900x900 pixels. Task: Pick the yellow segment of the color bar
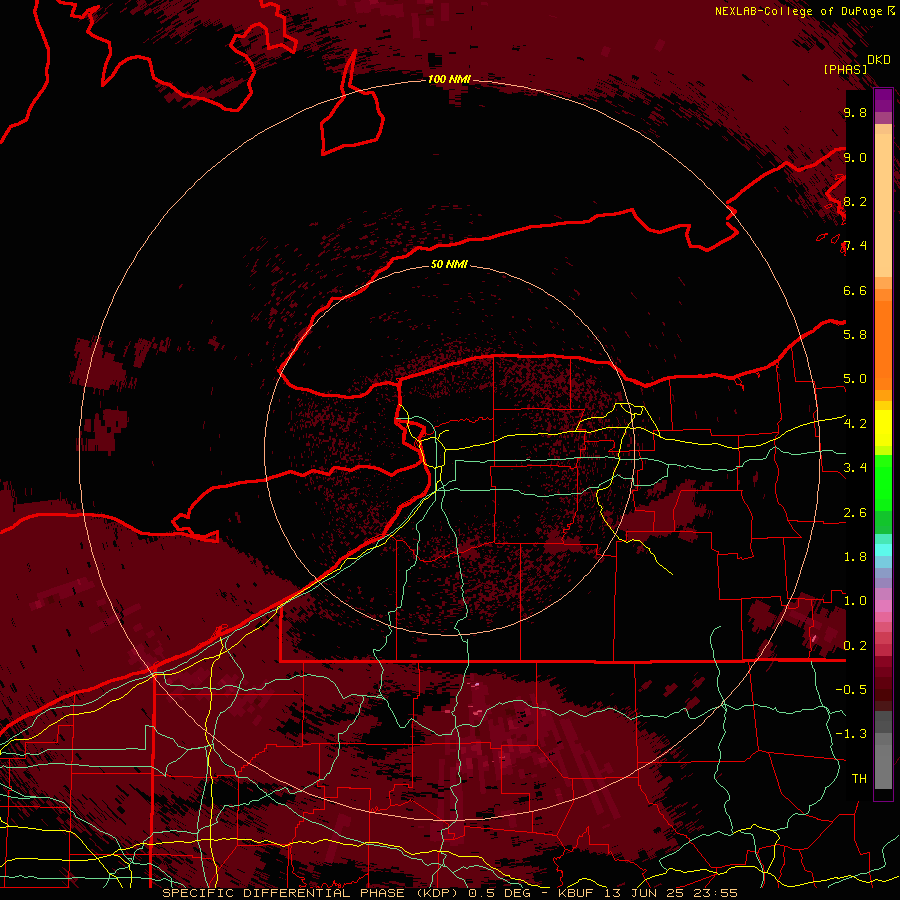(x=883, y=428)
